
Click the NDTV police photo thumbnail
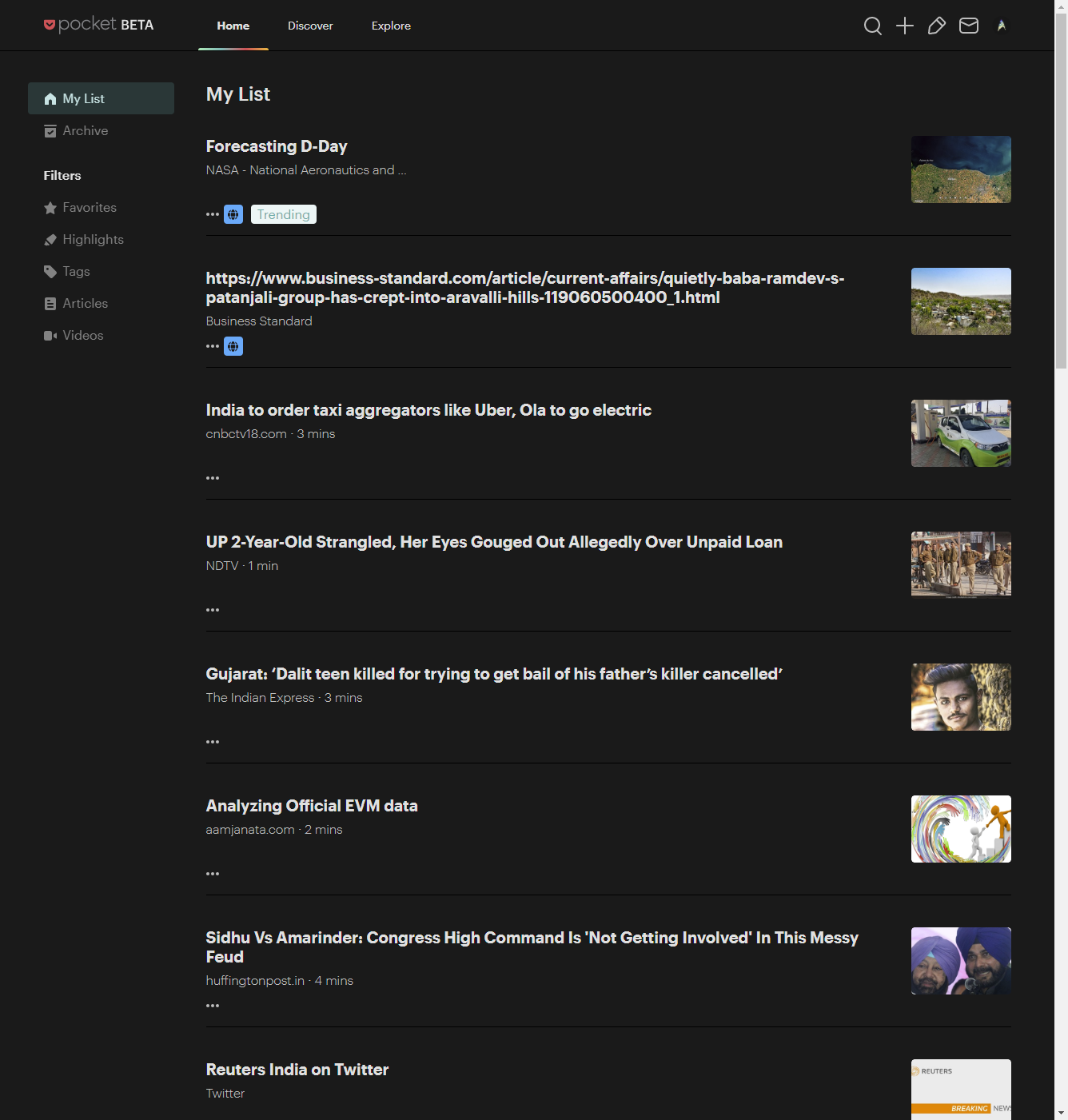click(961, 565)
